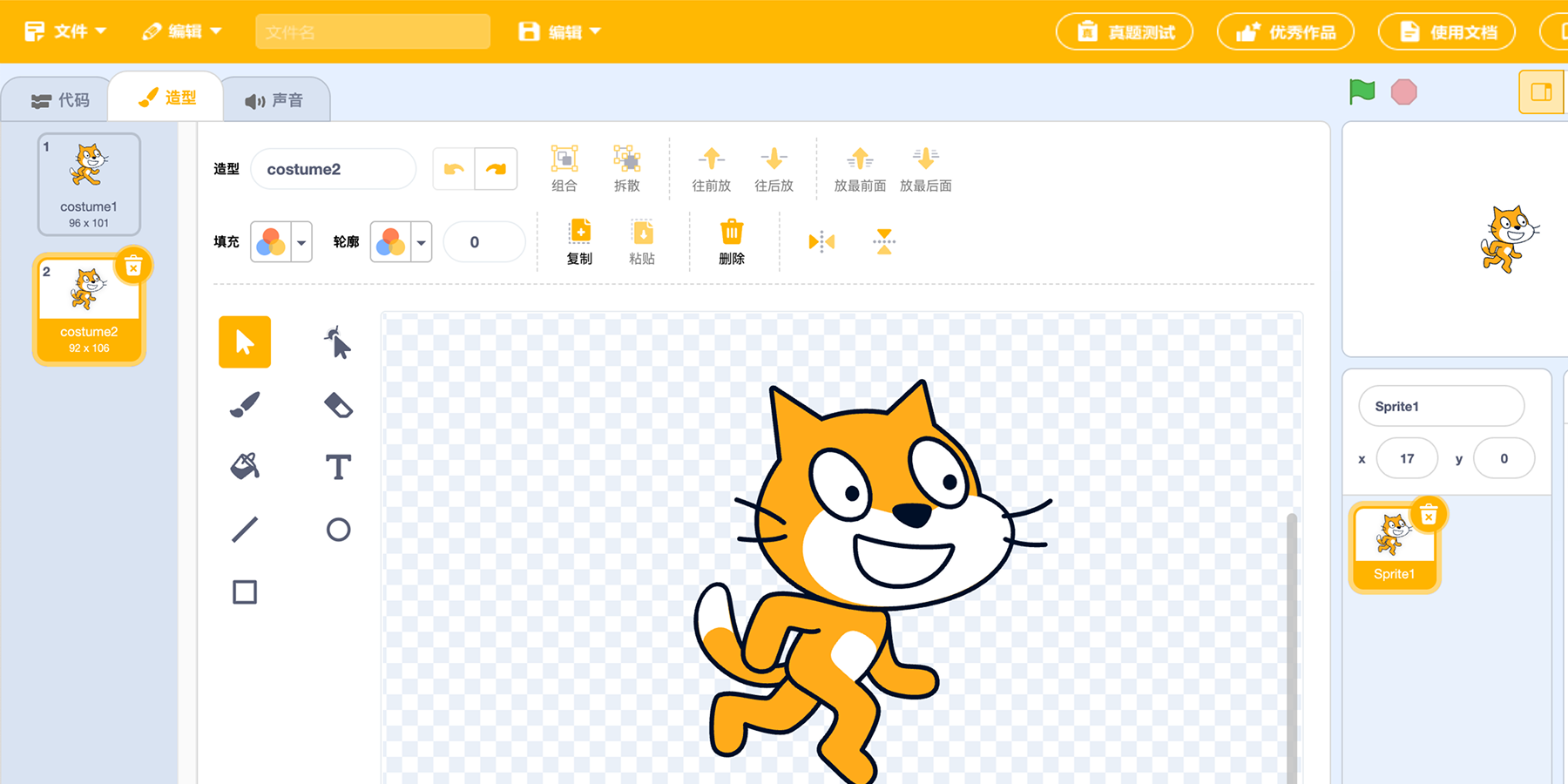This screenshot has width=1568, height=784.
Task: Open the 编辑 pencil dropdown menu
Action: pos(181,31)
